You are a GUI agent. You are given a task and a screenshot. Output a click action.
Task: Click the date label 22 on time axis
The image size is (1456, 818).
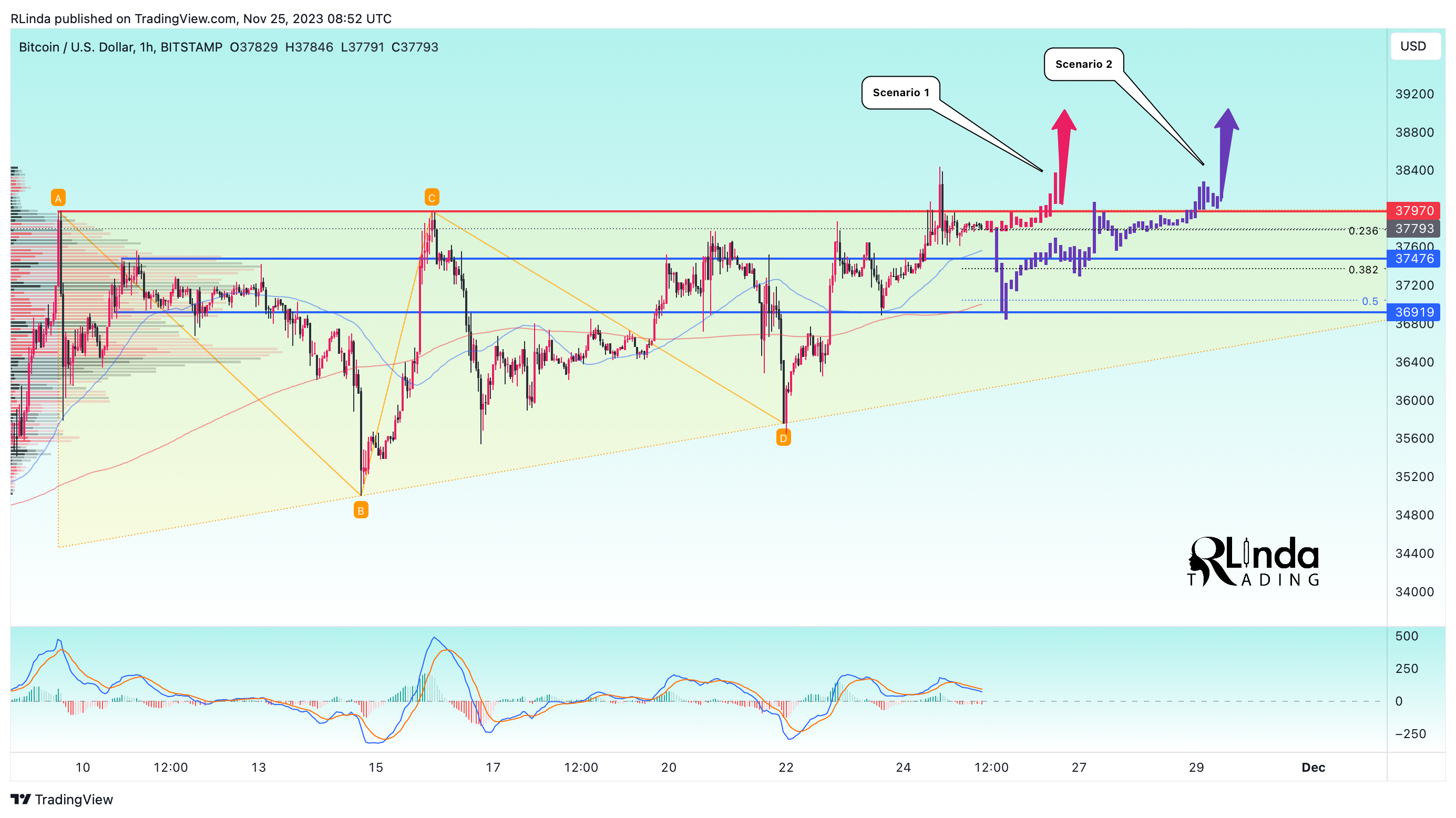pos(786,767)
